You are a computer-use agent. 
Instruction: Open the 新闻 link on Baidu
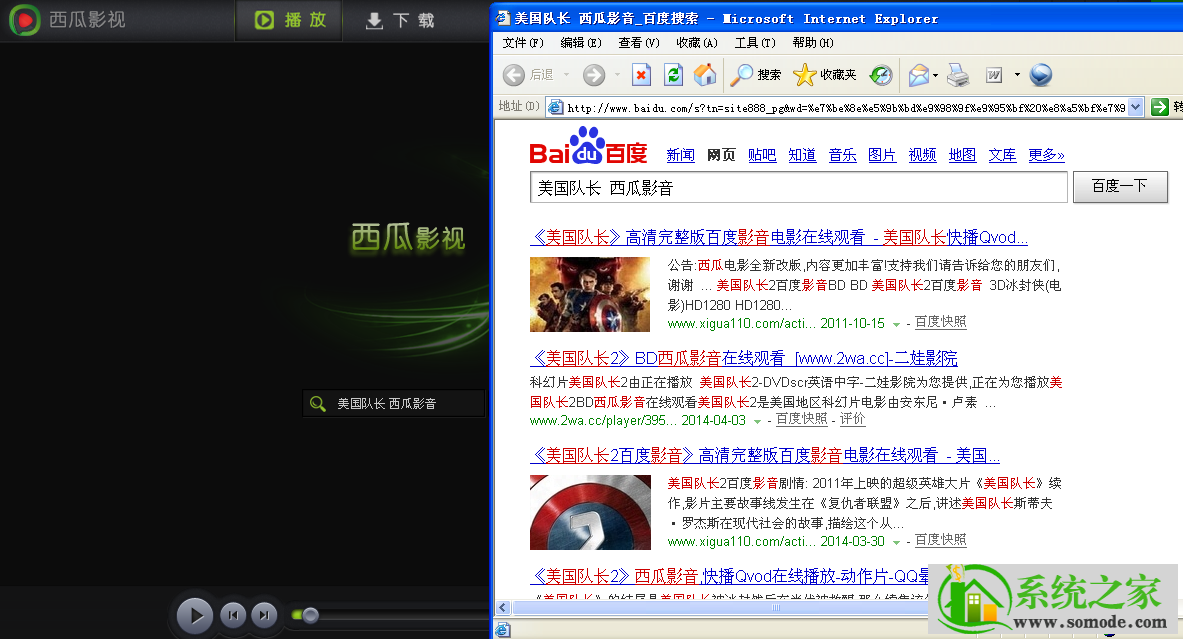(681, 155)
